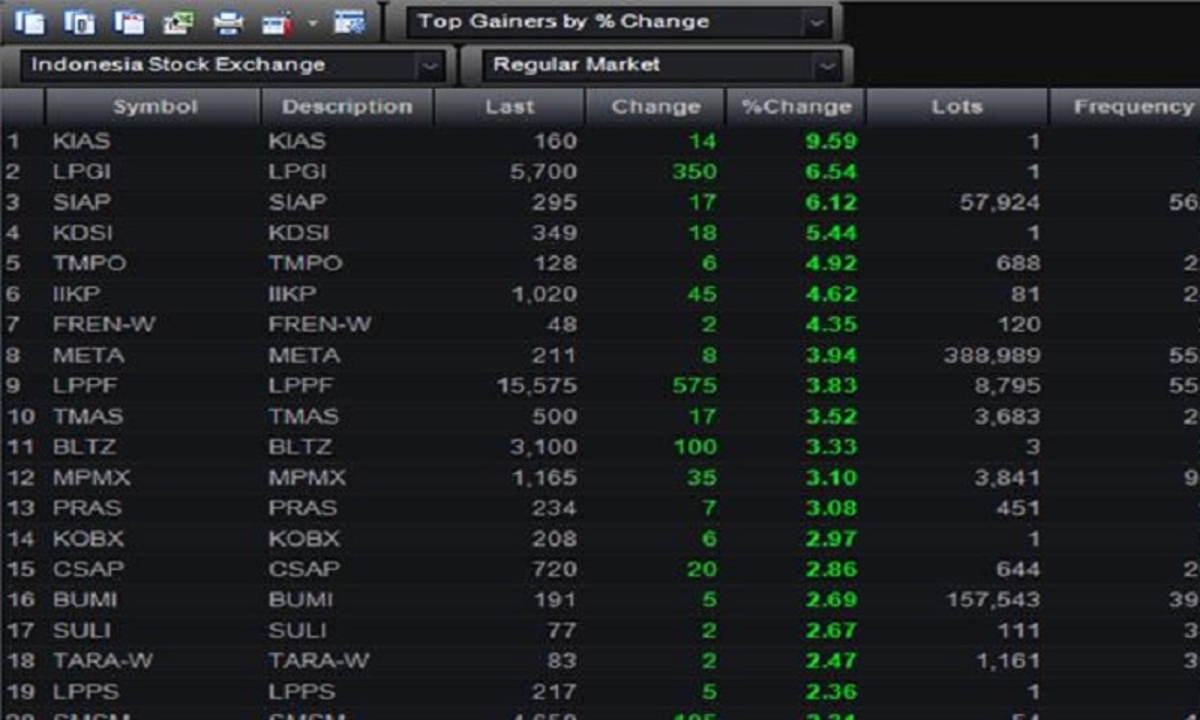Click the second copy icon in the toolbar
This screenshot has width=1200, height=720.
point(79,21)
